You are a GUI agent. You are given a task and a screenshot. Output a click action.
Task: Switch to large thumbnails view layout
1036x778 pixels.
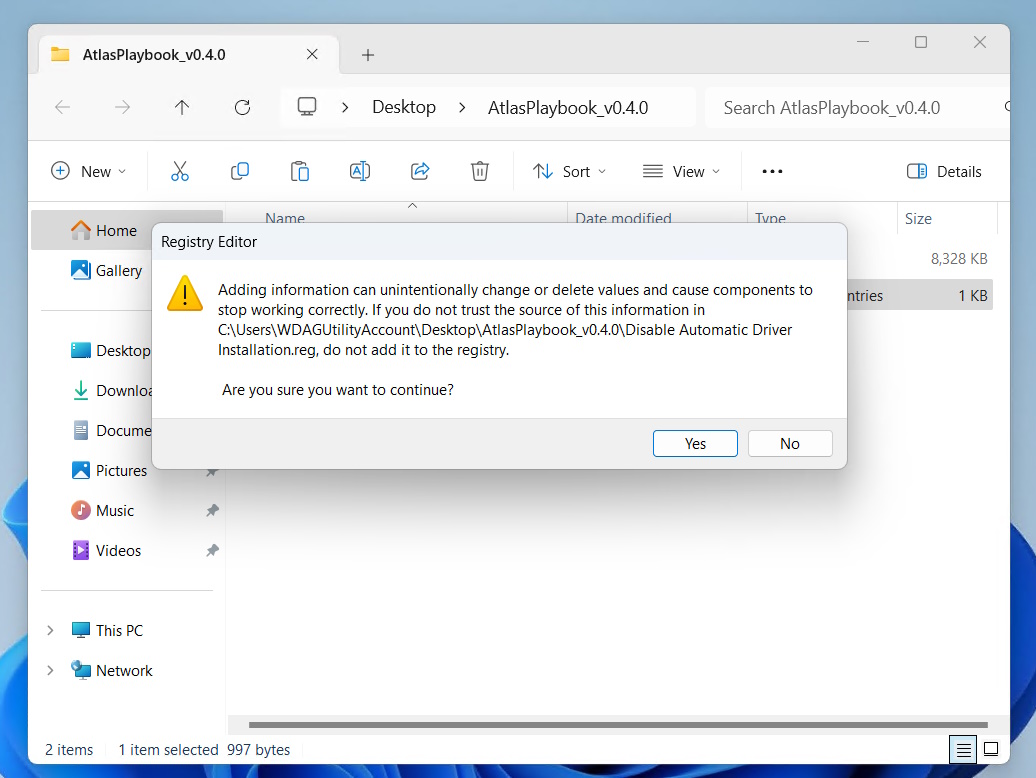tap(991, 749)
